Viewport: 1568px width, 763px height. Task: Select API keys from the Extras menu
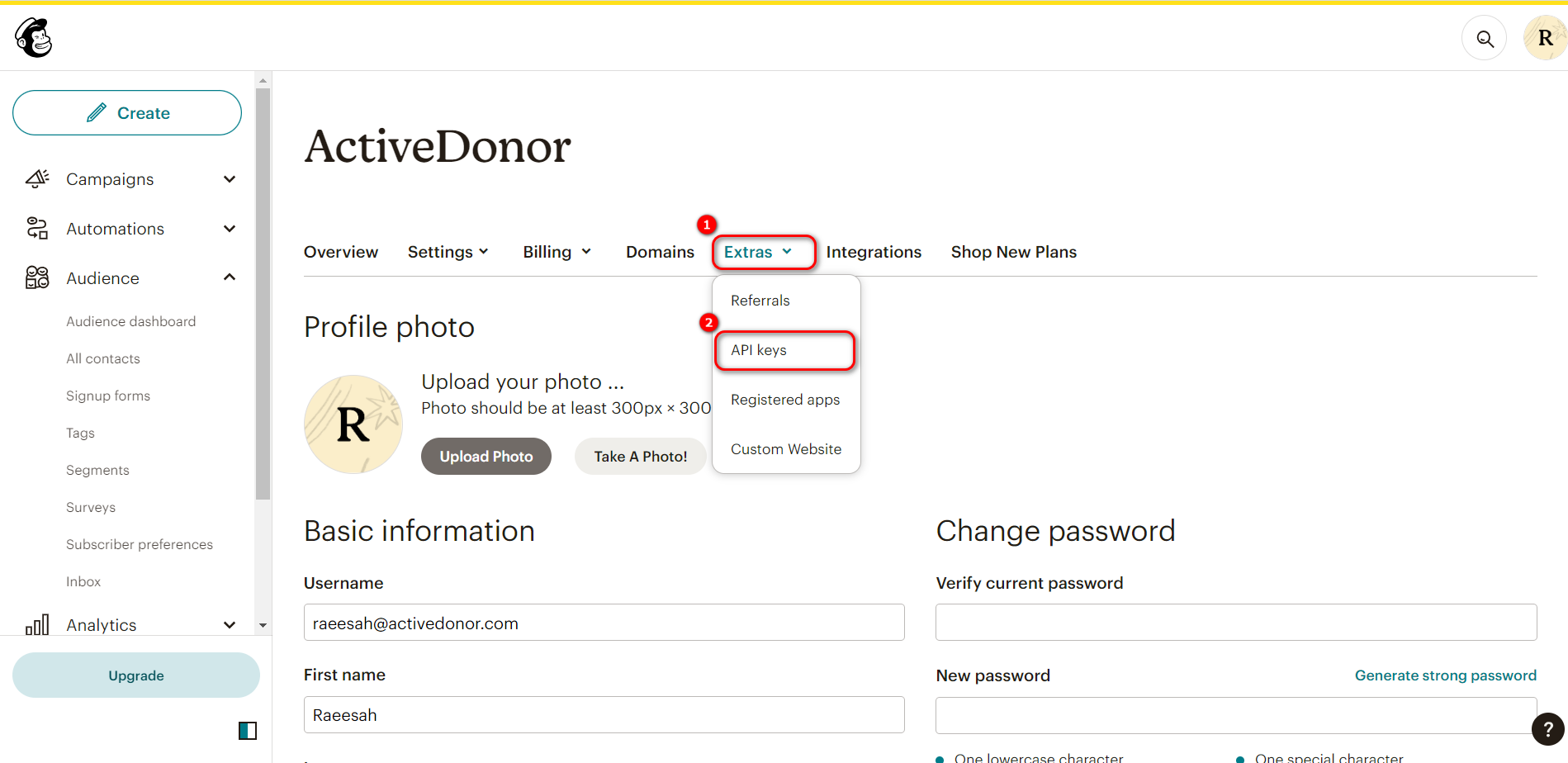tap(758, 349)
